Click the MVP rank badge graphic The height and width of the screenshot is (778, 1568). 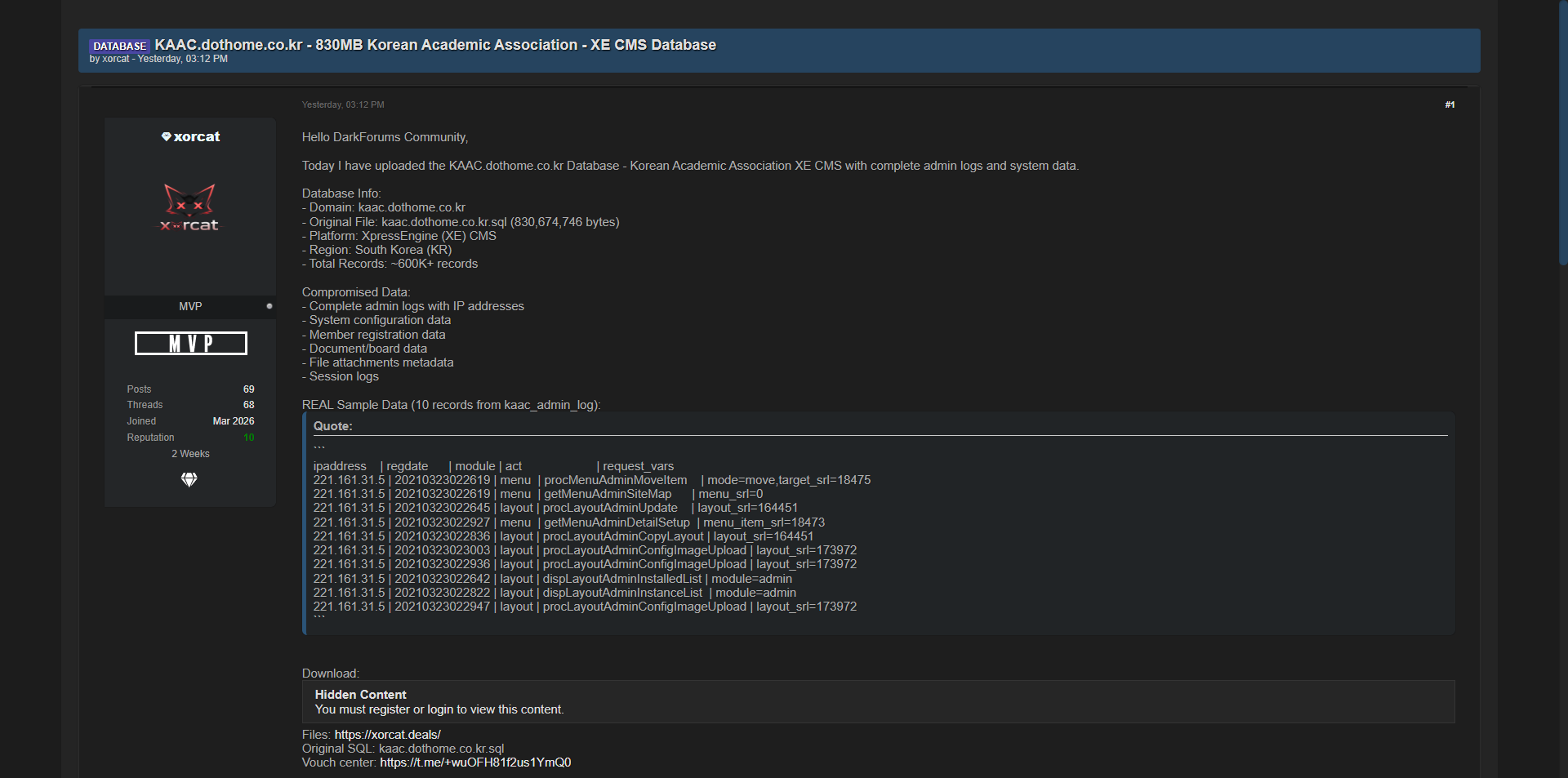click(x=190, y=344)
